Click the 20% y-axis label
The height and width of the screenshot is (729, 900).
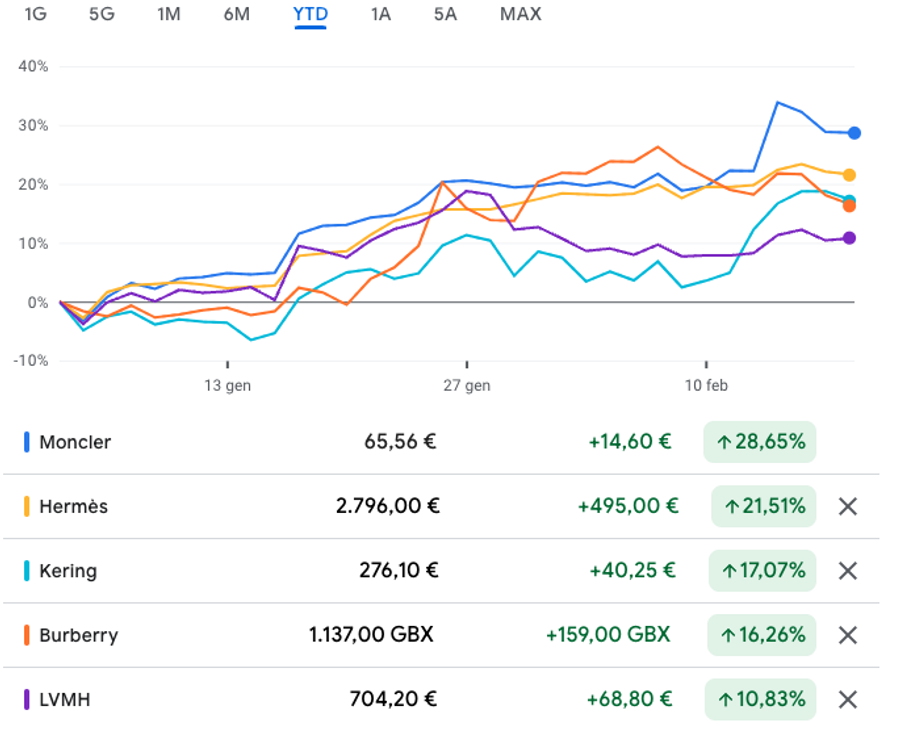(33, 184)
